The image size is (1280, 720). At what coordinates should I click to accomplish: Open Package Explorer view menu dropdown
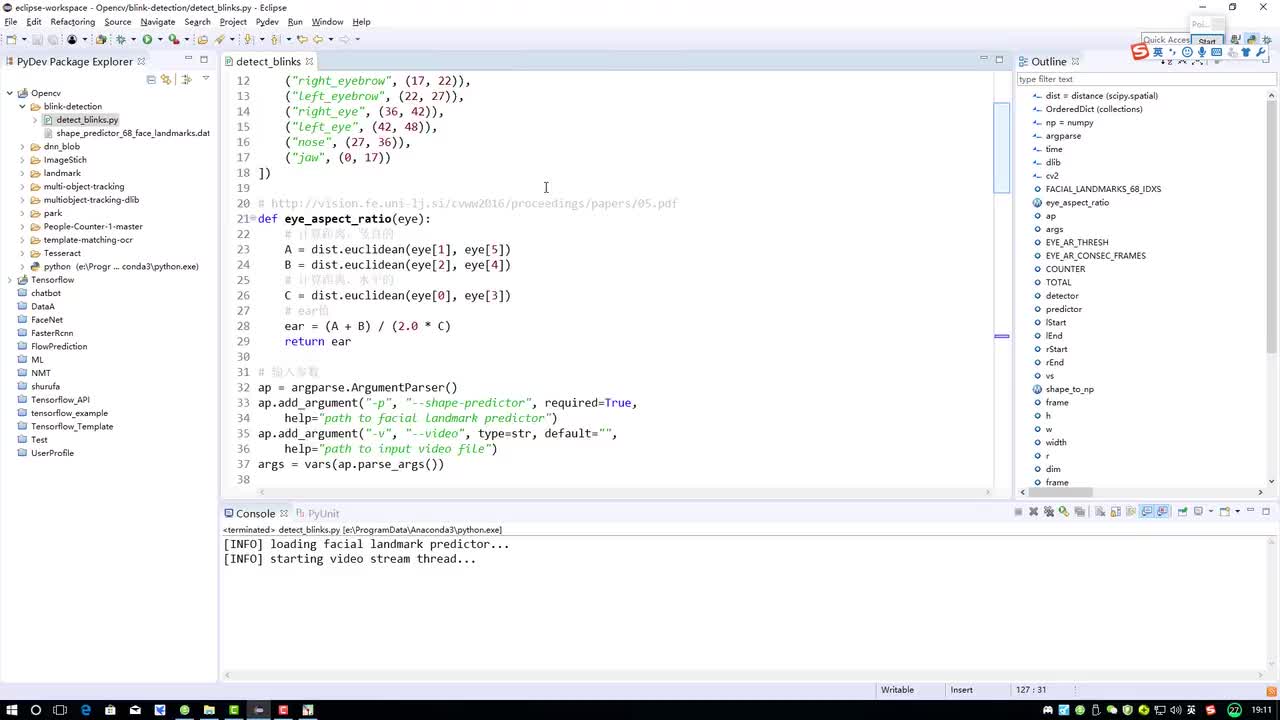click(205, 79)
